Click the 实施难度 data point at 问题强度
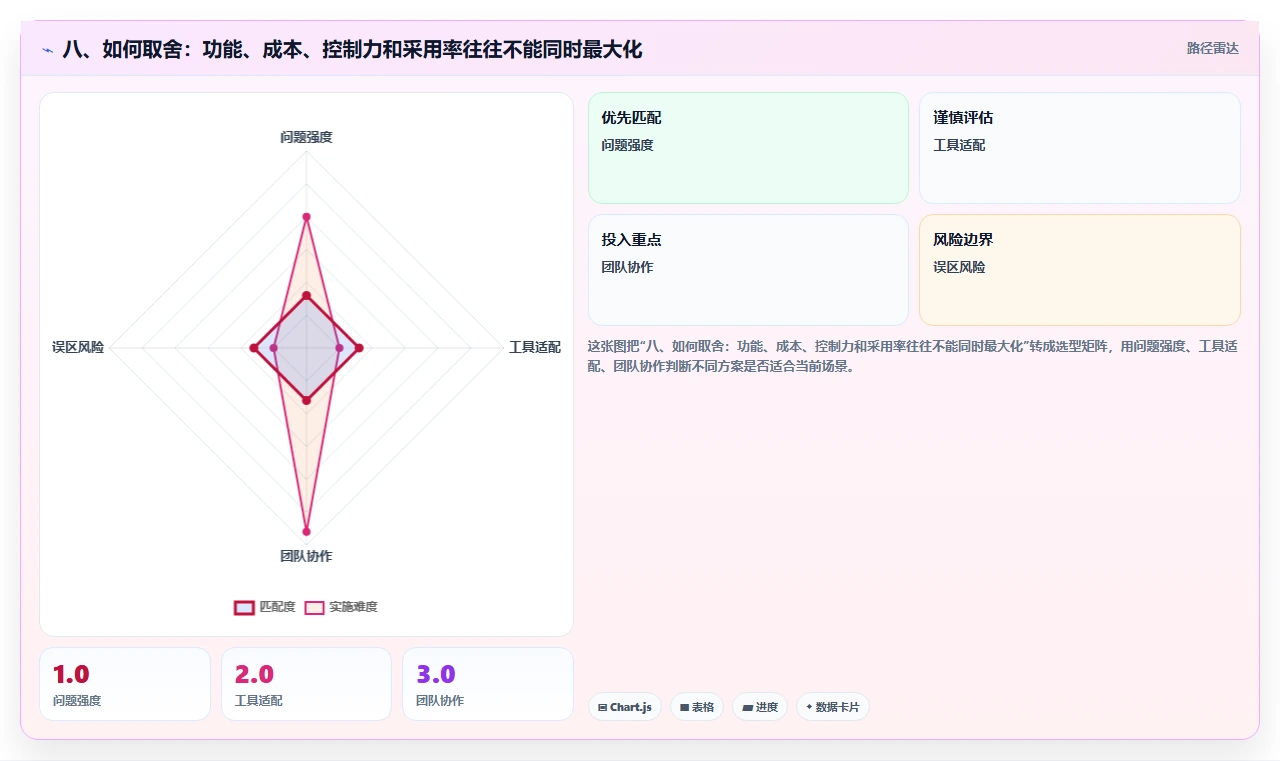1280x761 pixels. click(306, 217)
